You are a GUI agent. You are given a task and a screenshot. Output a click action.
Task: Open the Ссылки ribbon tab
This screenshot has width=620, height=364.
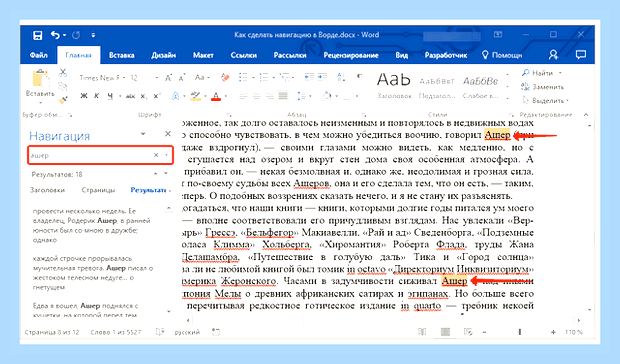pyautogui.click(x=244, y=55)
